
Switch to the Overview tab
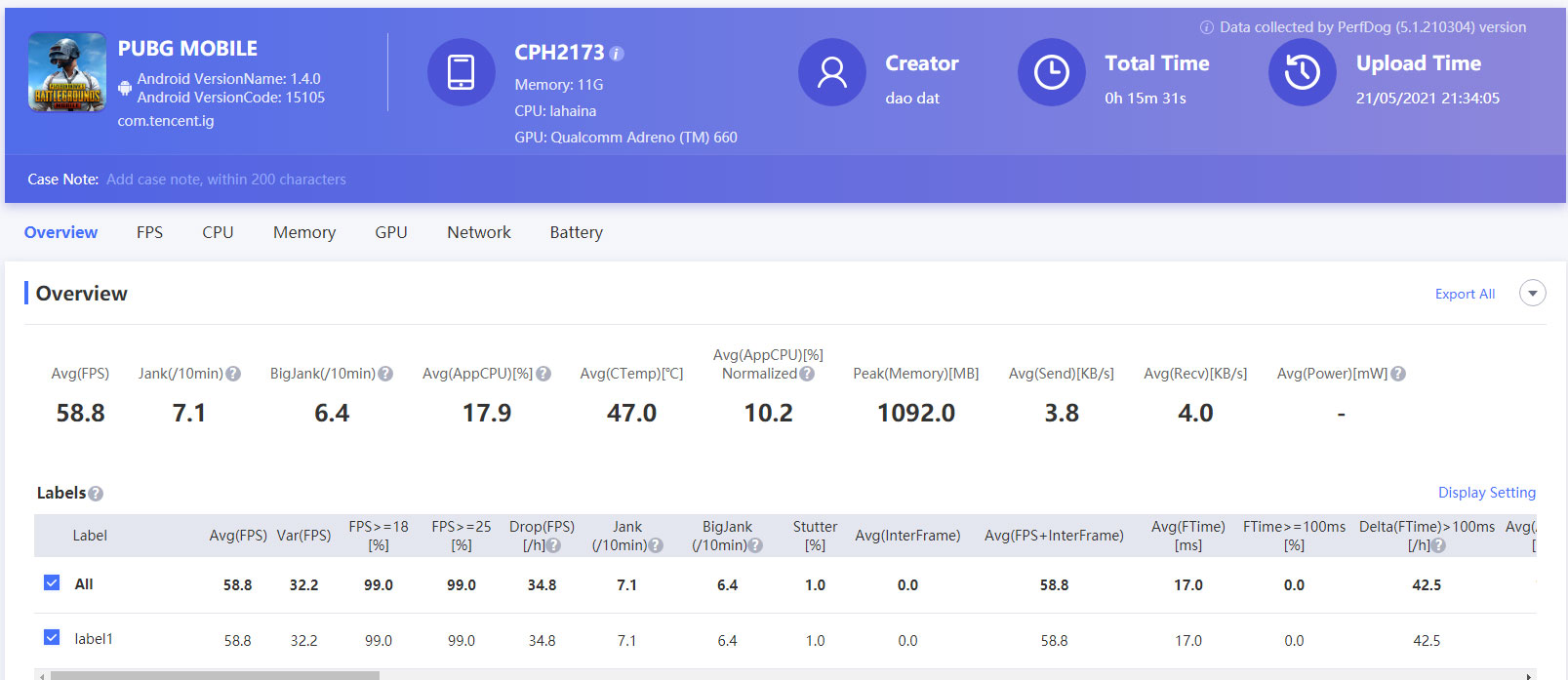point(60,232)
